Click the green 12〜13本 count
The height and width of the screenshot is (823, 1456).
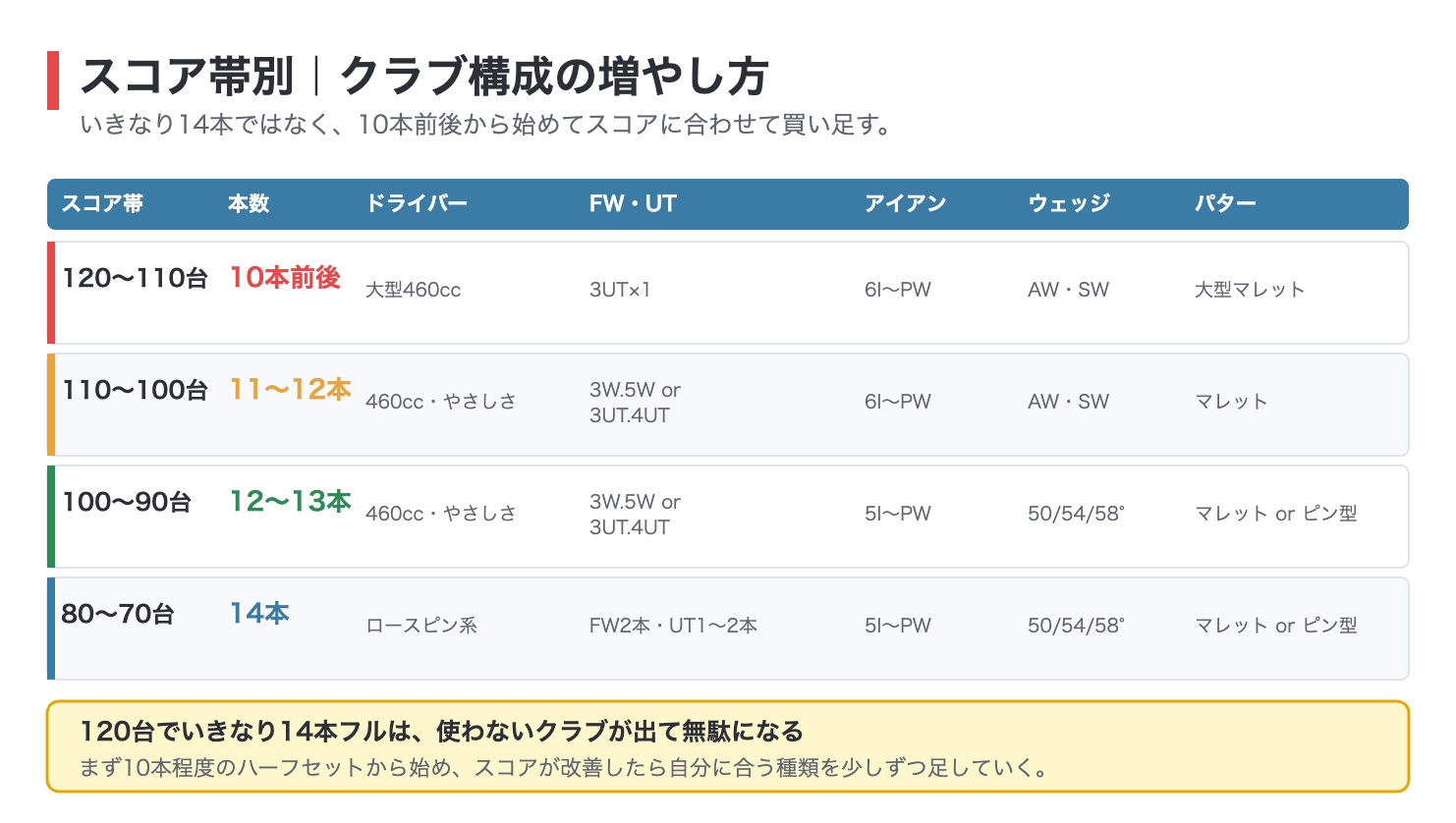291,502
